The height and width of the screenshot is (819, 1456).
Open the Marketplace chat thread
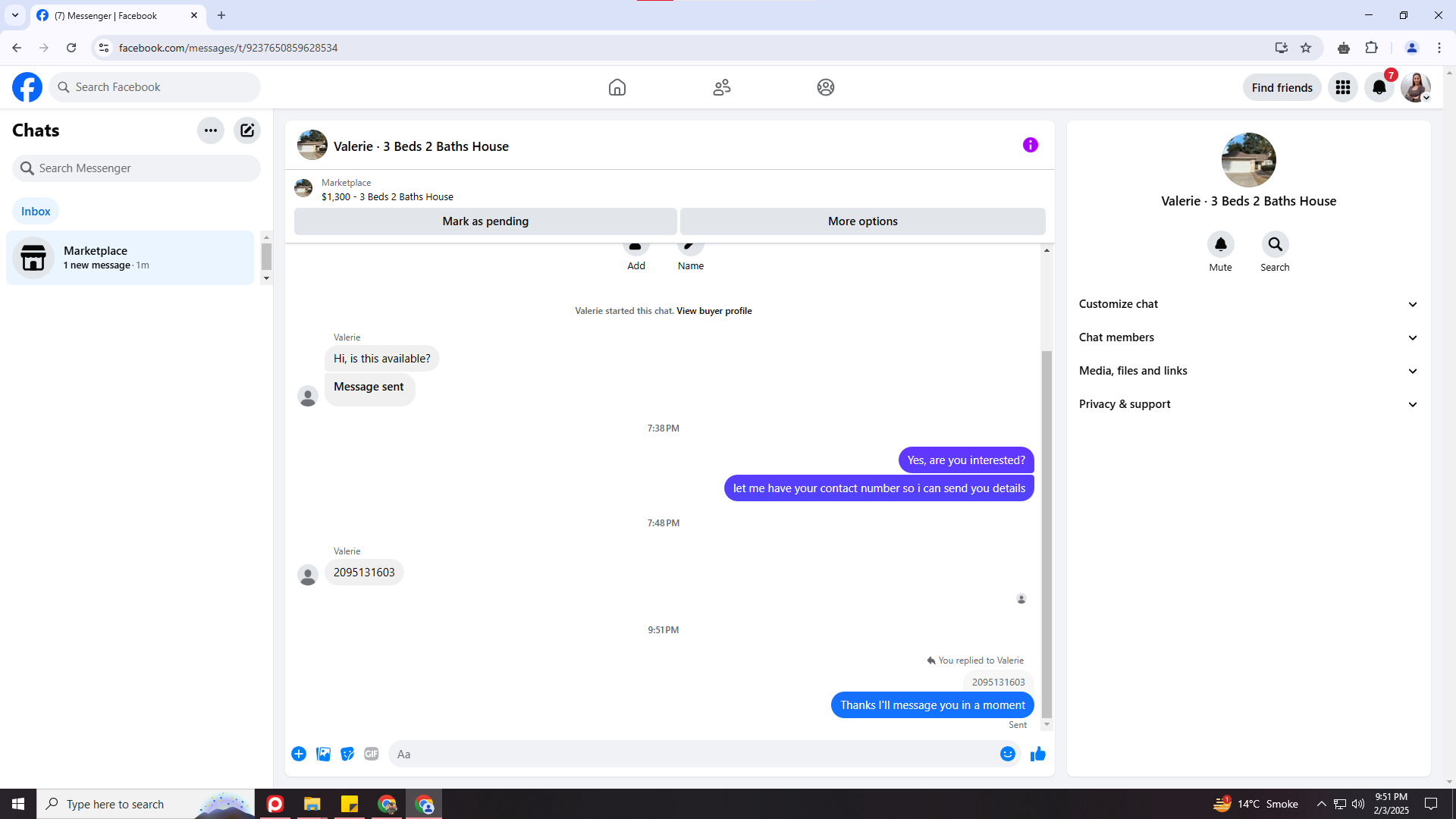pos(130,258)
